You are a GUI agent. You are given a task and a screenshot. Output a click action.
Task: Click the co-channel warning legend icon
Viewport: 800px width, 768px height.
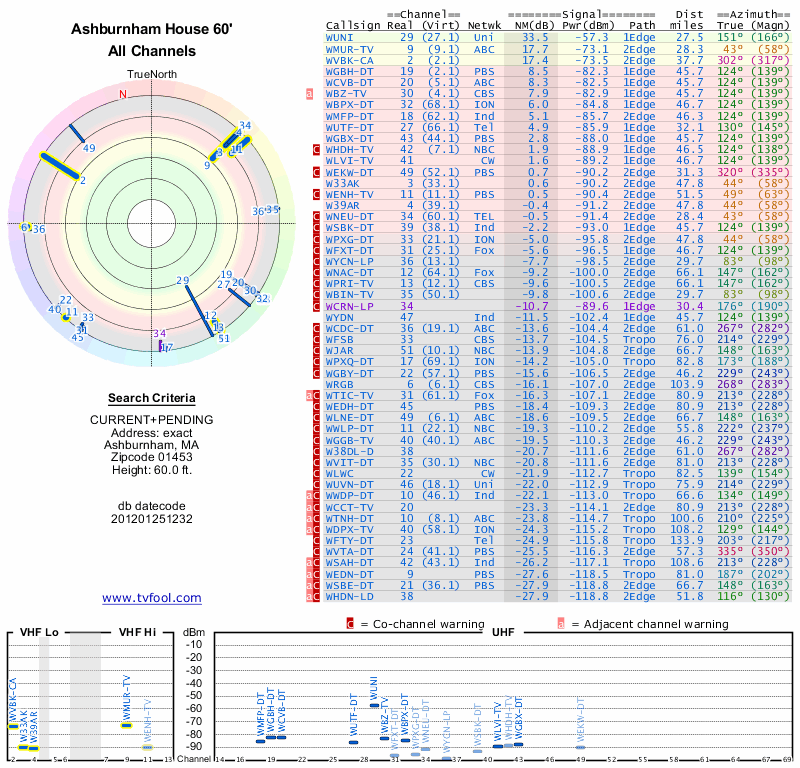click(x=350, y=624)
